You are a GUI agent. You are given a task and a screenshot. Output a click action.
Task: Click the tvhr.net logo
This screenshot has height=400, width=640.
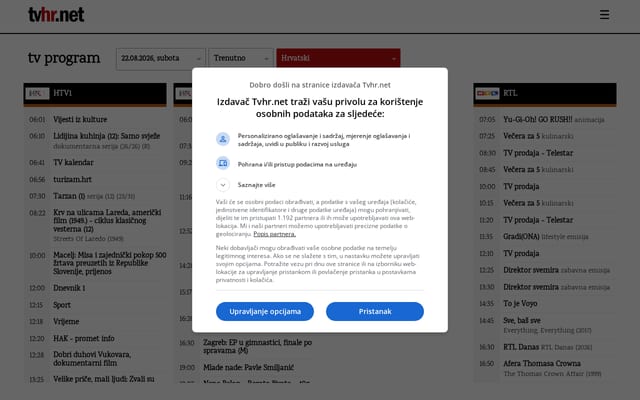(x=56, y=15)
